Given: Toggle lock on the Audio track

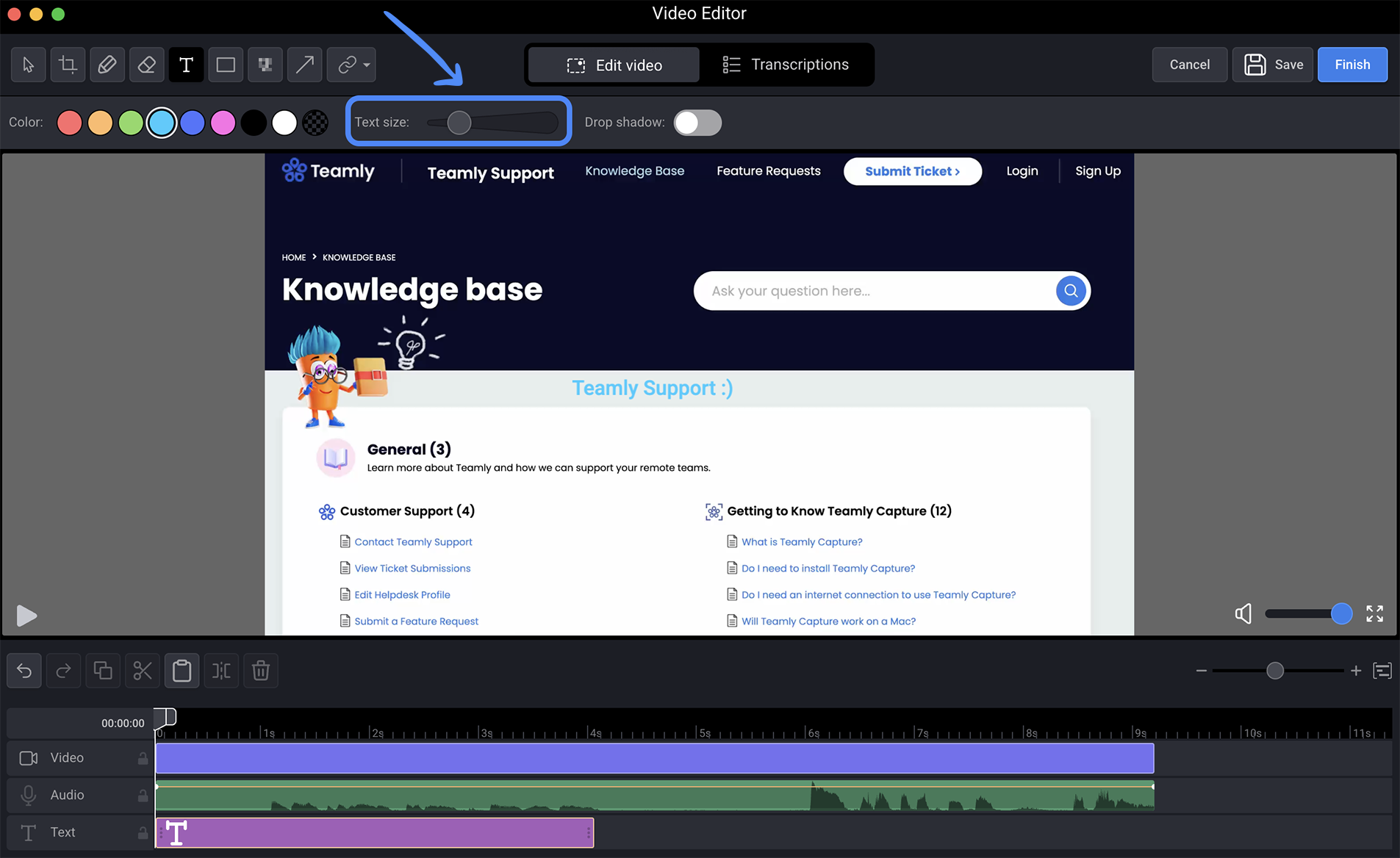Looking at the screenshot, I should click(x=143, y=796).
